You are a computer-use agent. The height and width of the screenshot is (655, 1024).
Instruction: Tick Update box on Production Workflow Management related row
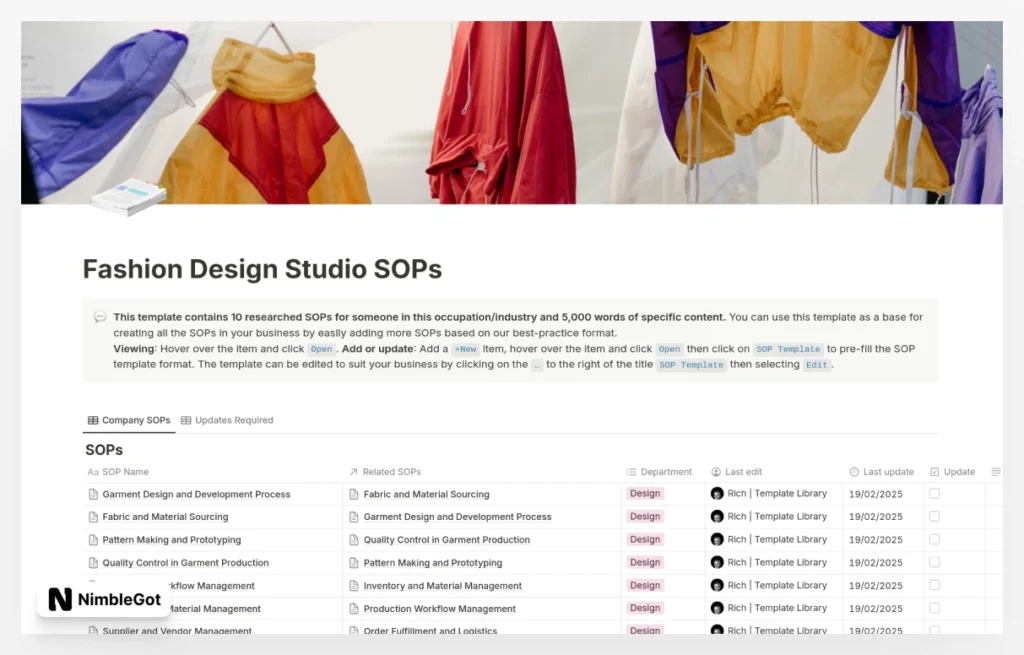coord(935,608)
